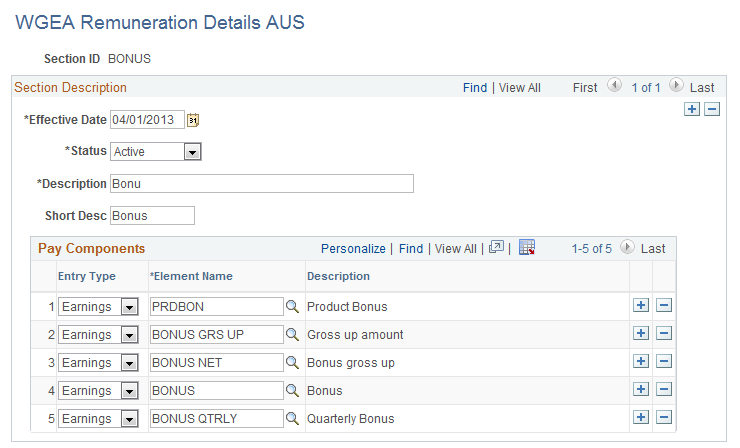Screen dimensions: 740x448
Task: Go to previous Section Description row
Action: [x=614, y=85]
